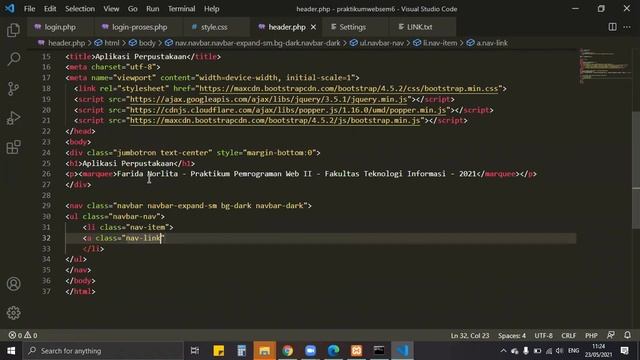Viewport: 640px width, 360px height.
Task: Open Google Chrome from the taskbar
Action: coord(287,351)
